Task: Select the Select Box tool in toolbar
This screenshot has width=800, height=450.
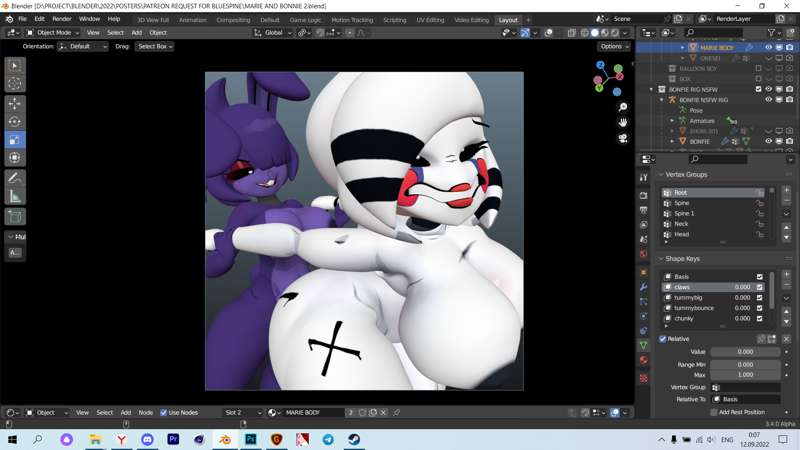Action: (x=15, y=66)
